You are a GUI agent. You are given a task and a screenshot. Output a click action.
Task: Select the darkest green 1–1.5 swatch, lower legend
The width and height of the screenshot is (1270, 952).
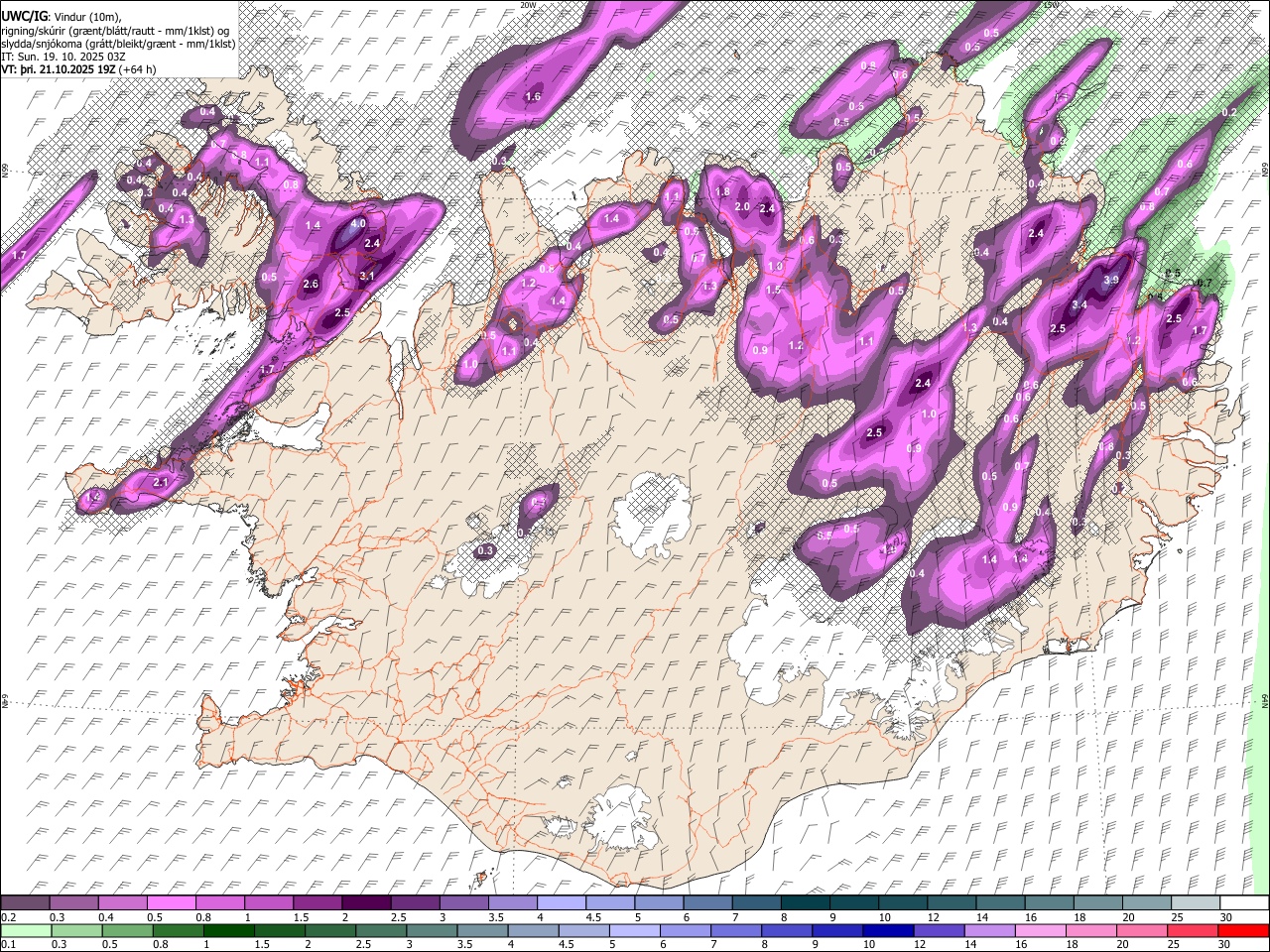pyautogui.click(x=229, y=931)
